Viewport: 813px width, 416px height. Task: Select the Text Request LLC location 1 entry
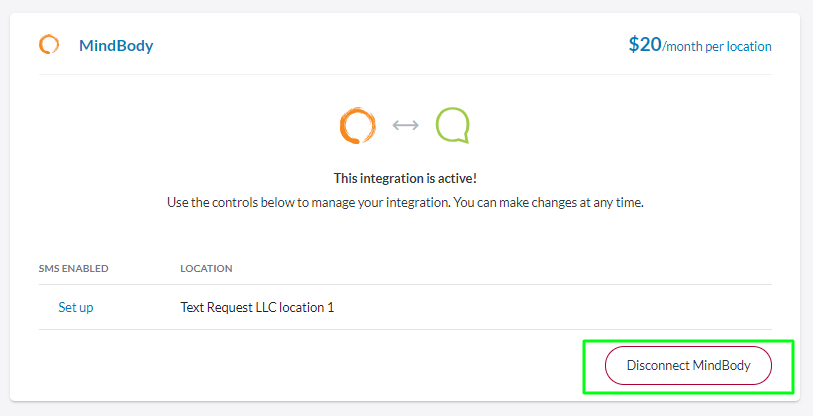[257, 307]
